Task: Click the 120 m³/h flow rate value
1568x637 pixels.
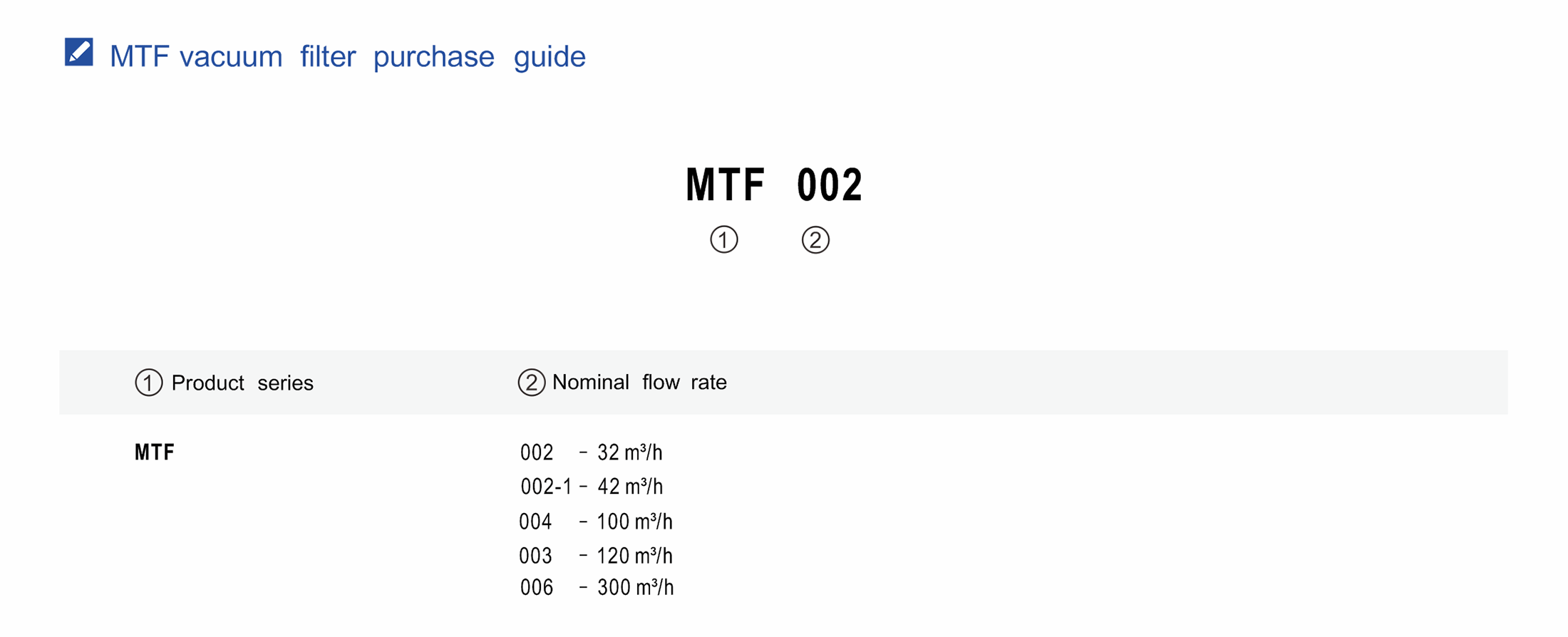Action: coord(634,555)
